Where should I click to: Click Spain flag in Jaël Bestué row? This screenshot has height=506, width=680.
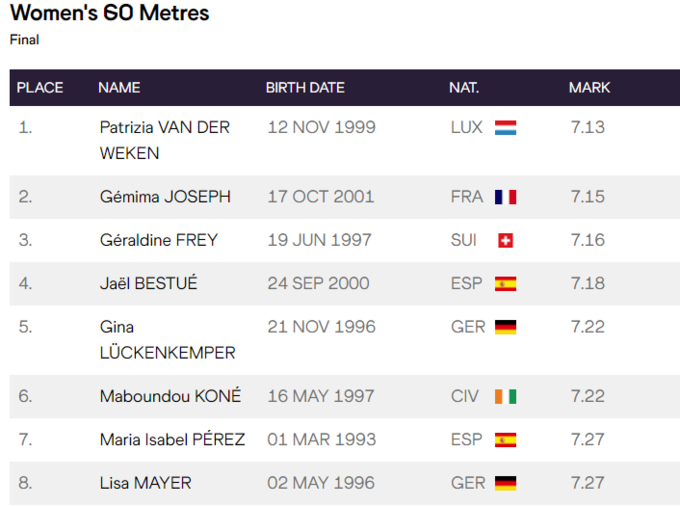point(505,284)
